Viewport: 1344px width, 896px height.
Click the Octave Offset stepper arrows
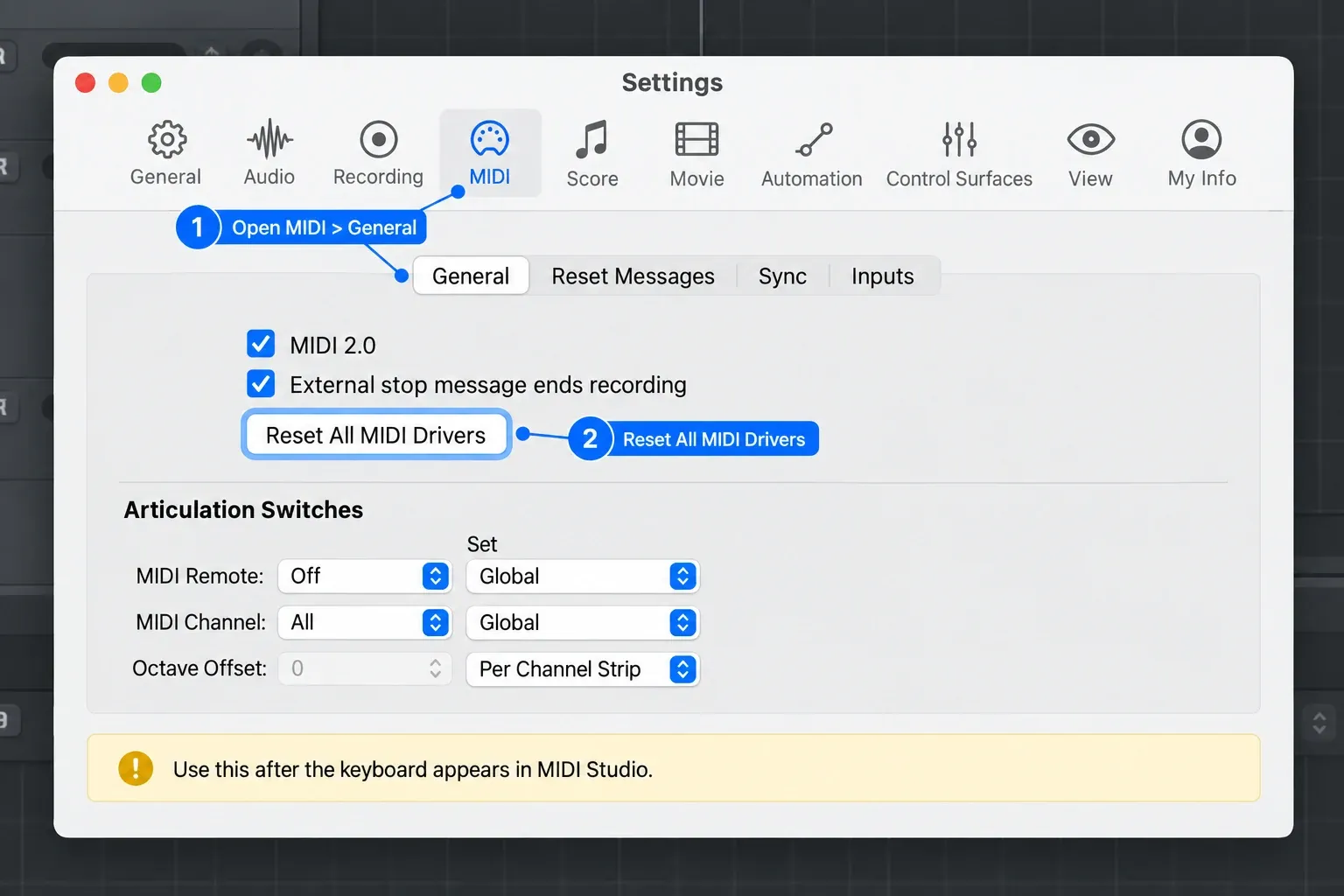coord(436,668)
